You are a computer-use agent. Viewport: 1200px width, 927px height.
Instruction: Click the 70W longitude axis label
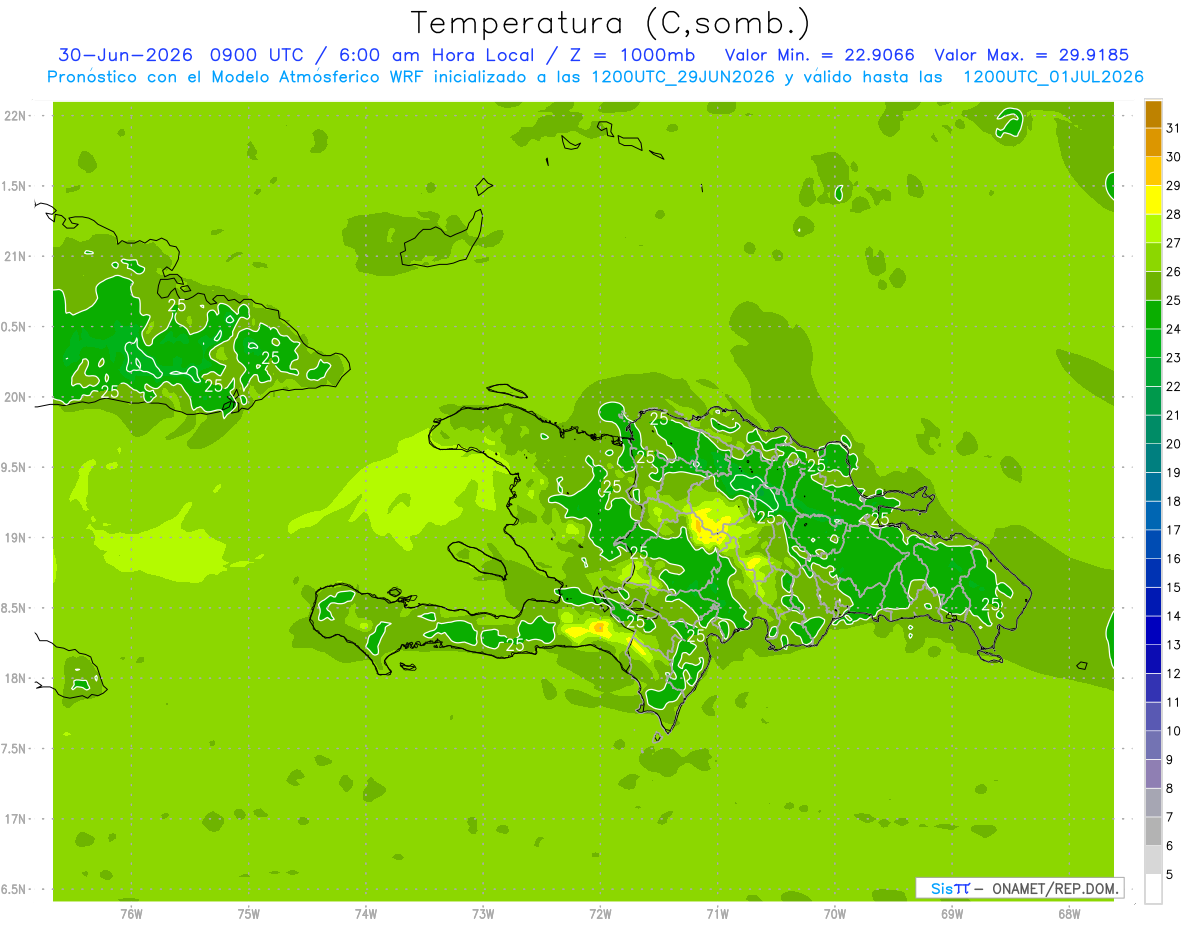pos(835,914)
